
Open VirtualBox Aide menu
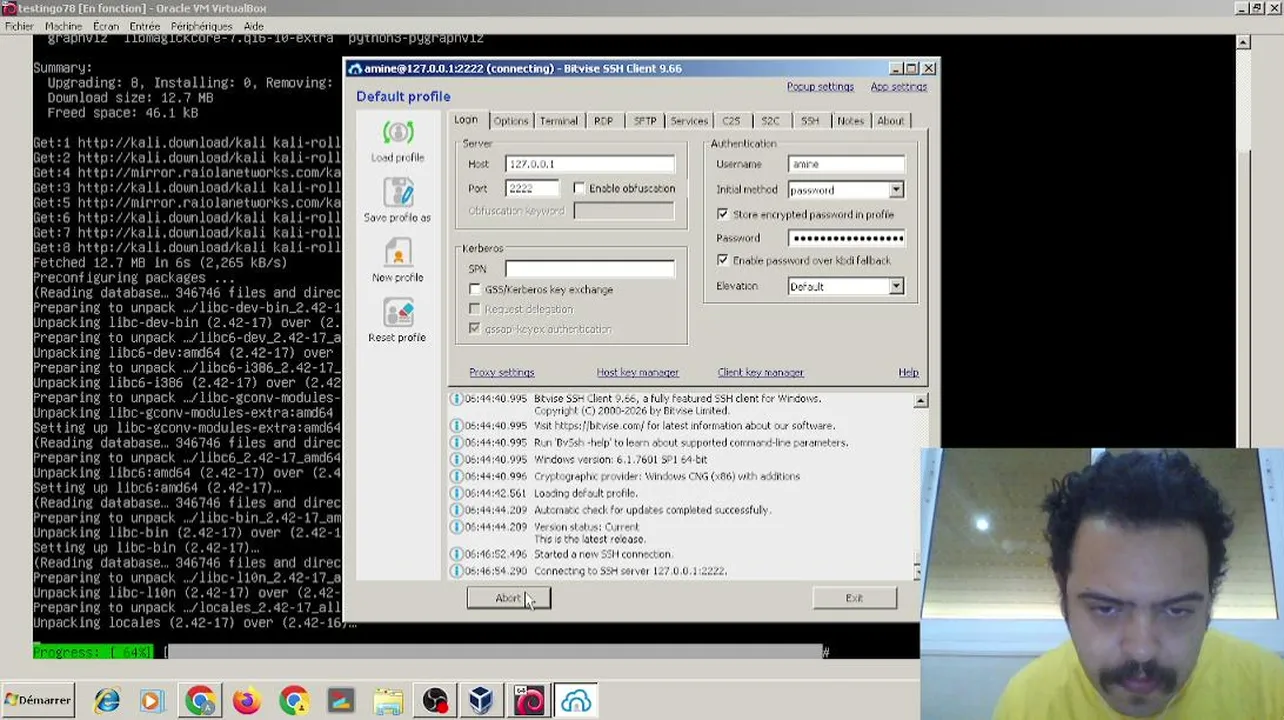[x=254, y=26]
